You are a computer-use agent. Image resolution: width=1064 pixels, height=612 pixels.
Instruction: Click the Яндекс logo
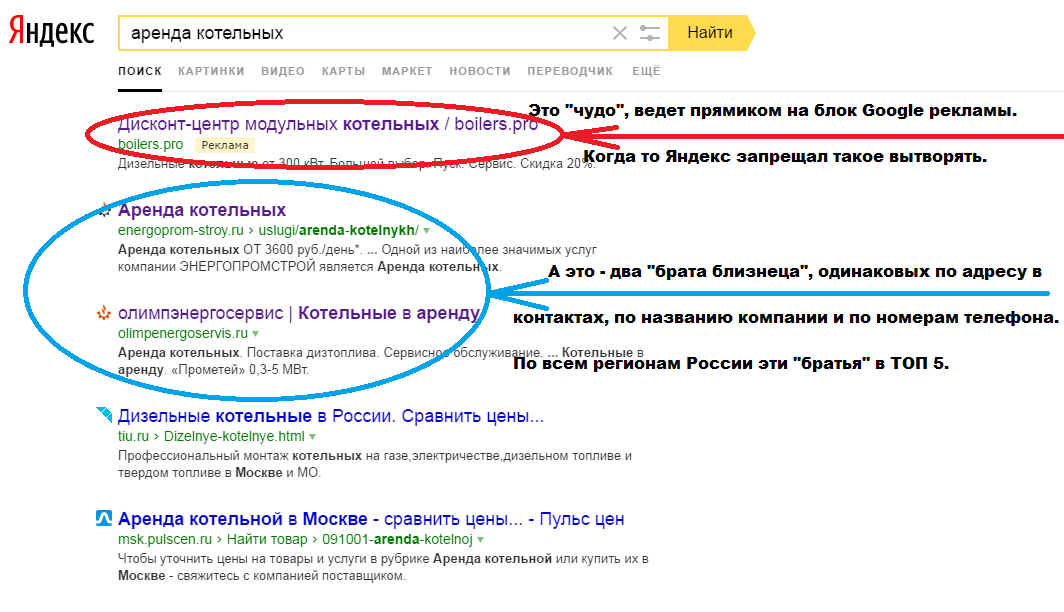[52, 32]
